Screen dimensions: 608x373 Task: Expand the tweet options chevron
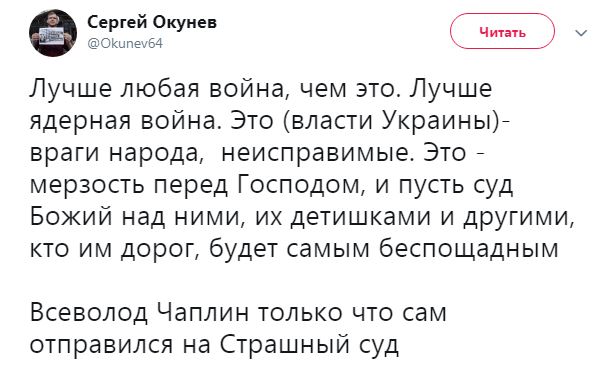coord(581,33)
